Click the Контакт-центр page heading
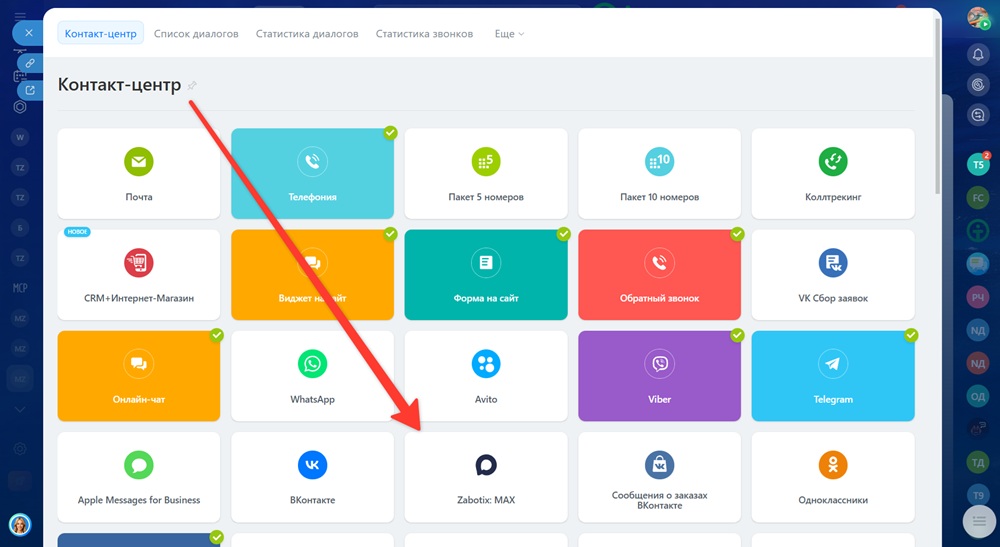1000x547 pixels. click(119, 85)
